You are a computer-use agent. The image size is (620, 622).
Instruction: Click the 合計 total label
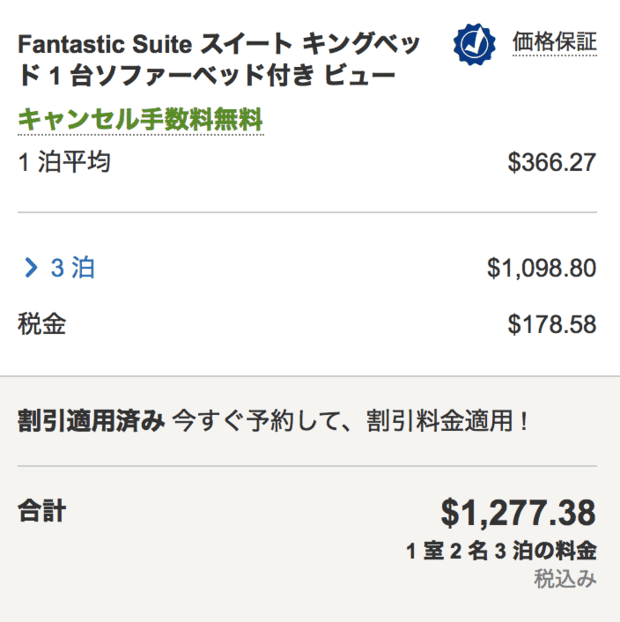[x=42, y=511]
